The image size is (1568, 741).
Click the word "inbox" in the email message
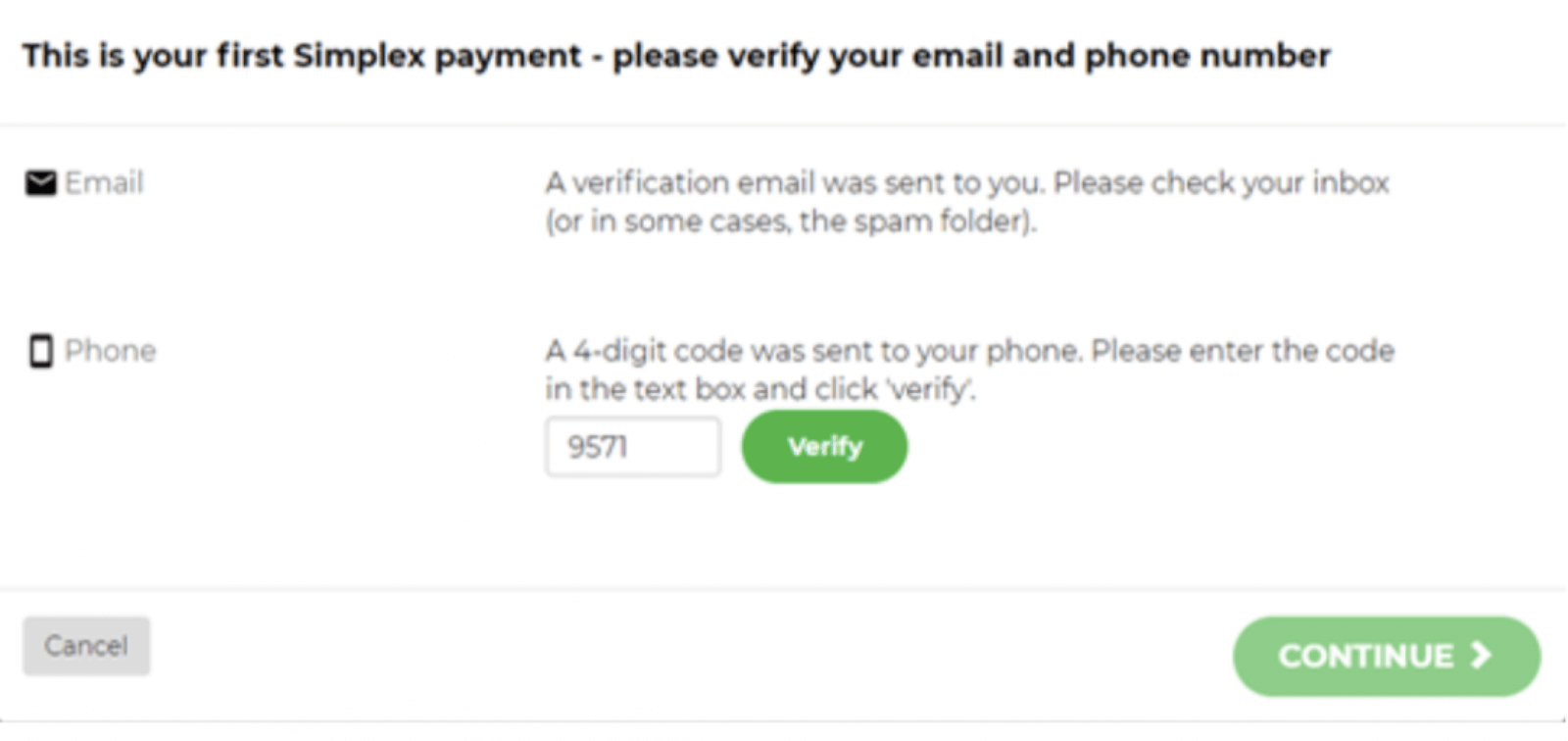(x=1350, y=183)
